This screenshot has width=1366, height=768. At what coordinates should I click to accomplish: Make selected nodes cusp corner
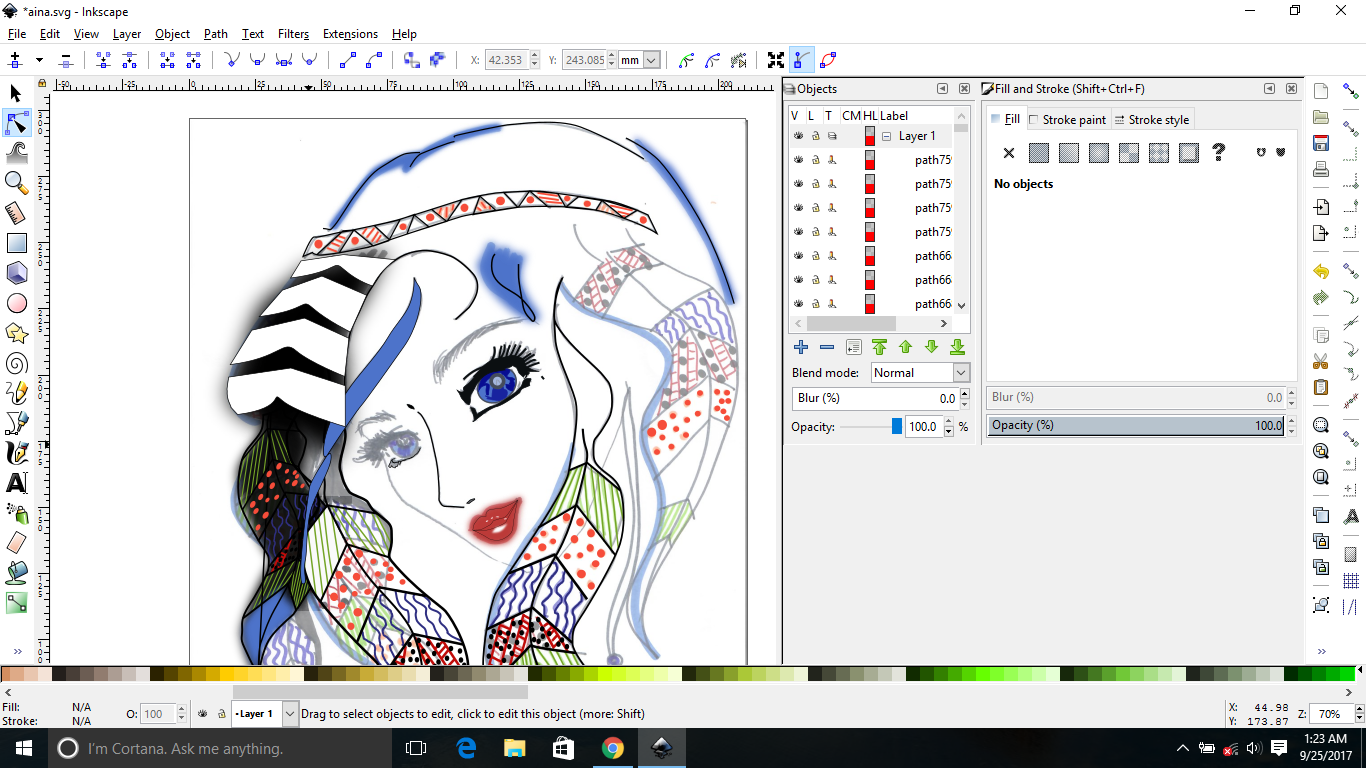coord(232,60)
